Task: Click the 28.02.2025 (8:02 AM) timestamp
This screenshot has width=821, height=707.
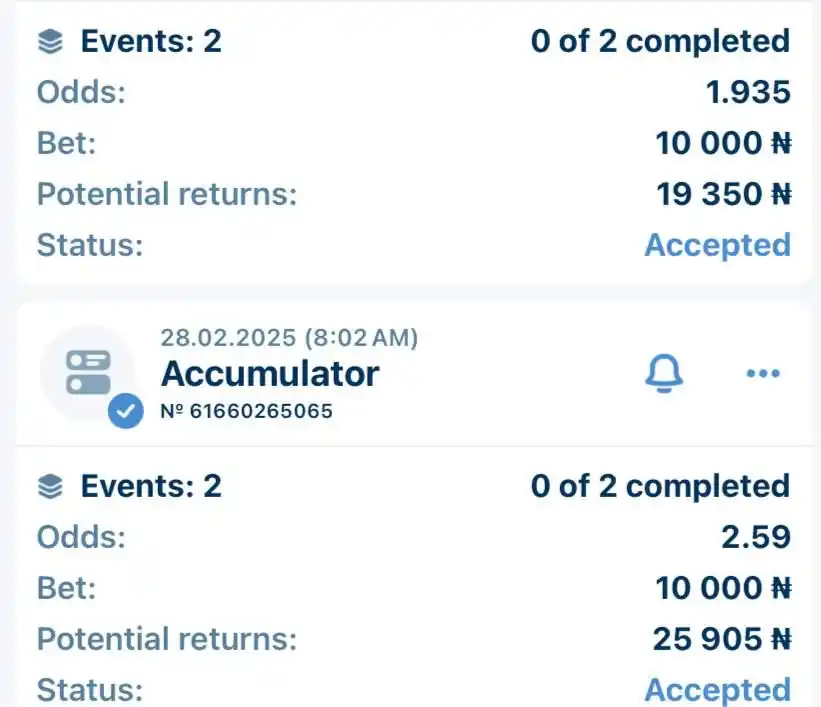Action: pyautogui.click(x=289, y=338)
